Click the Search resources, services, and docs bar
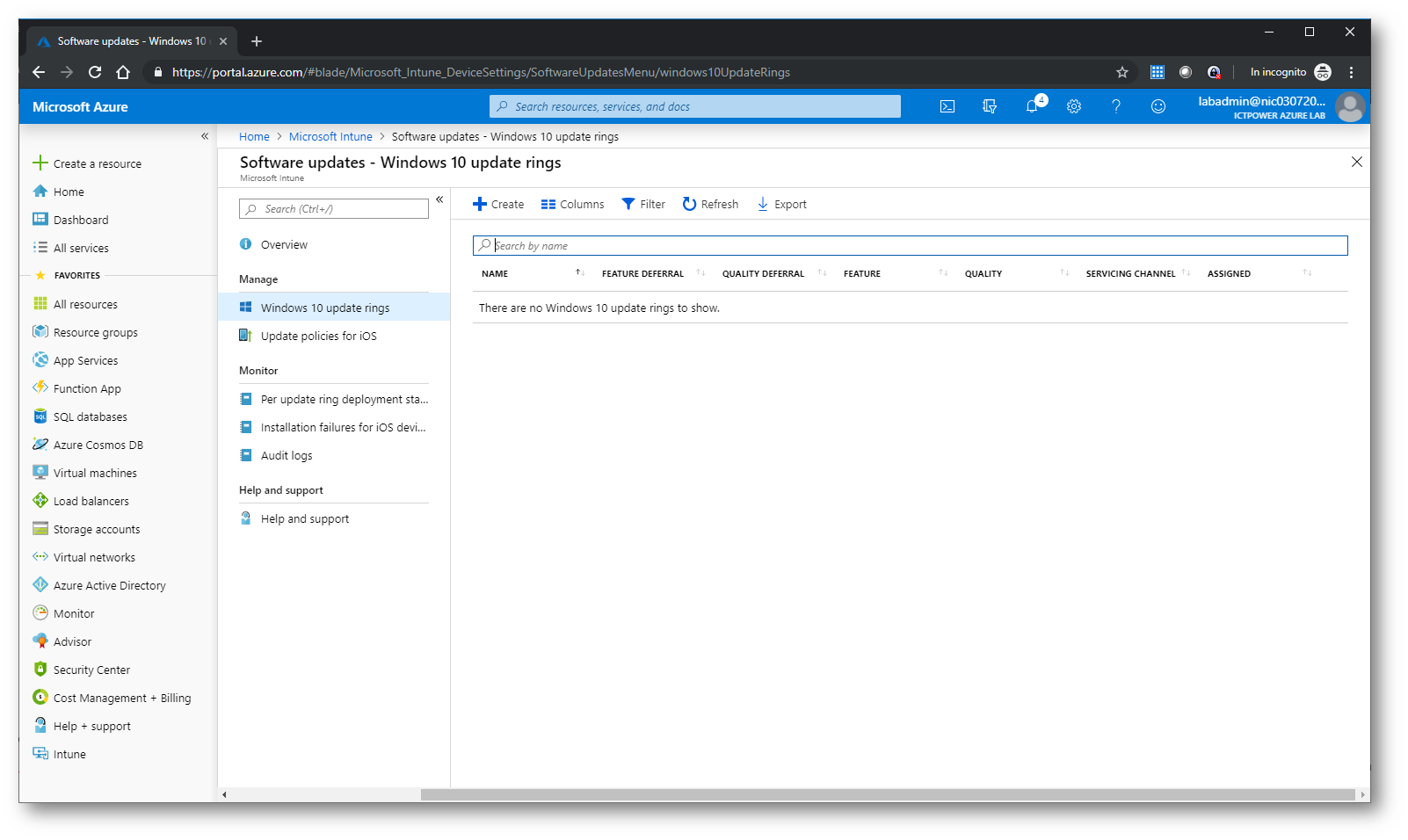 click(695, 106)
